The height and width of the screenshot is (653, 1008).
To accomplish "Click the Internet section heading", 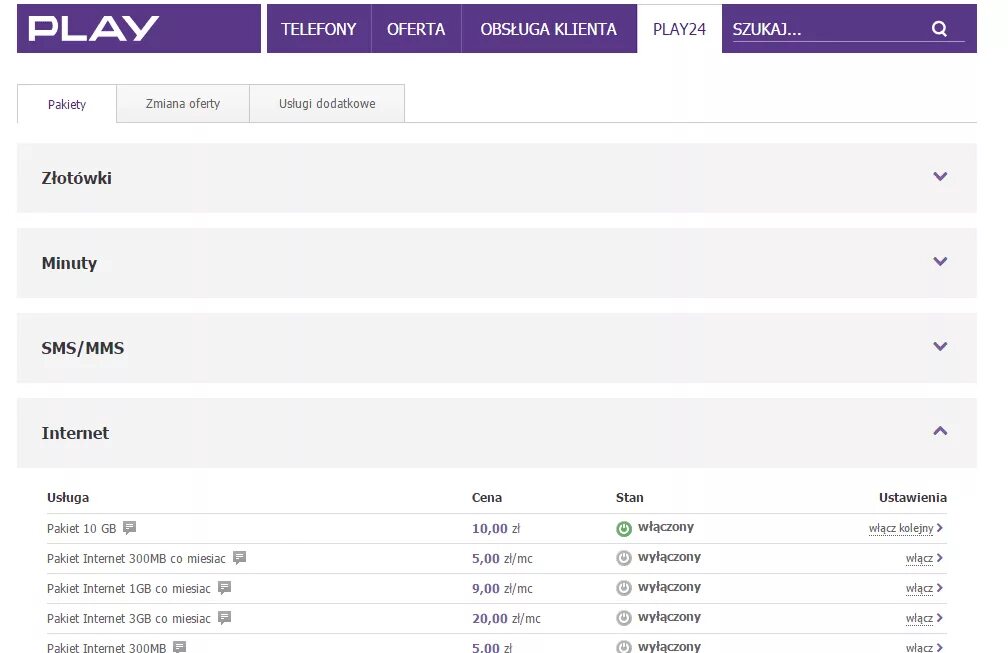I will [x=75, y=433].
